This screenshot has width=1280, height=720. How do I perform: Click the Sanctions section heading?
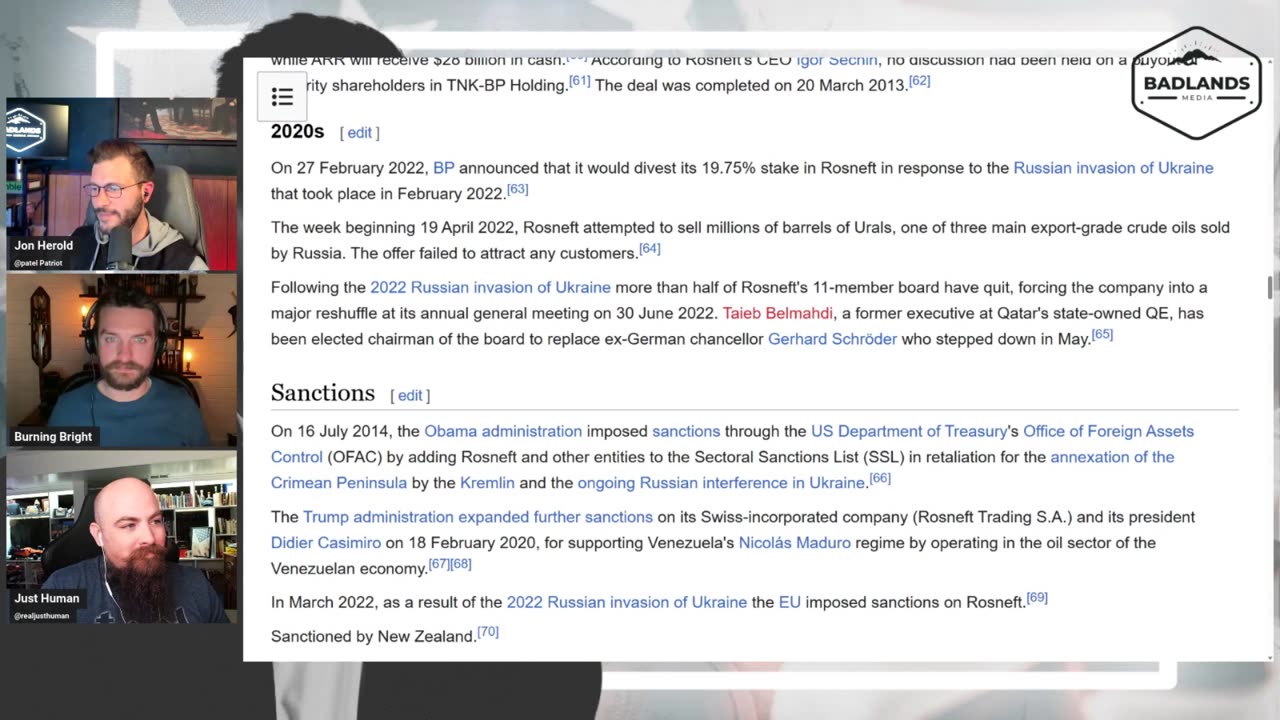(x=323, y=393)
